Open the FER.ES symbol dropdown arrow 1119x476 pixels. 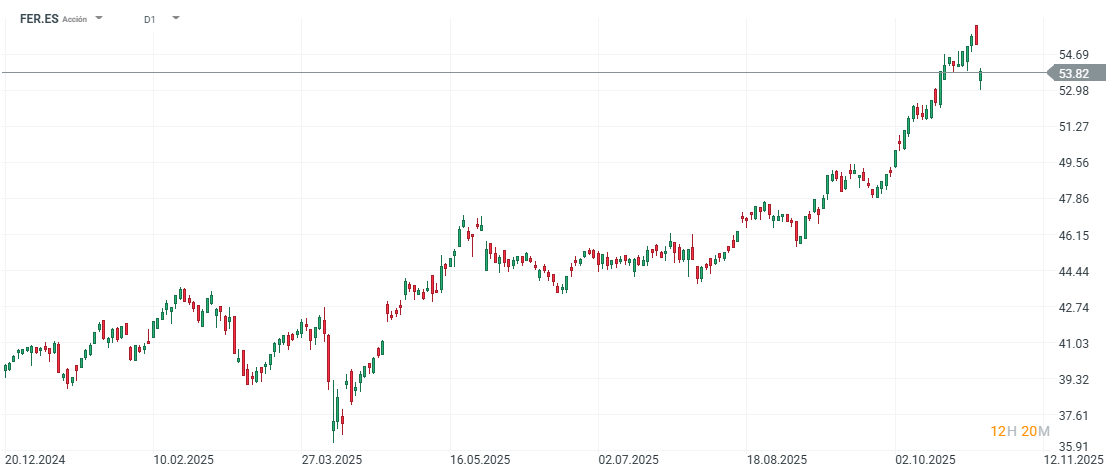[98, 18]
